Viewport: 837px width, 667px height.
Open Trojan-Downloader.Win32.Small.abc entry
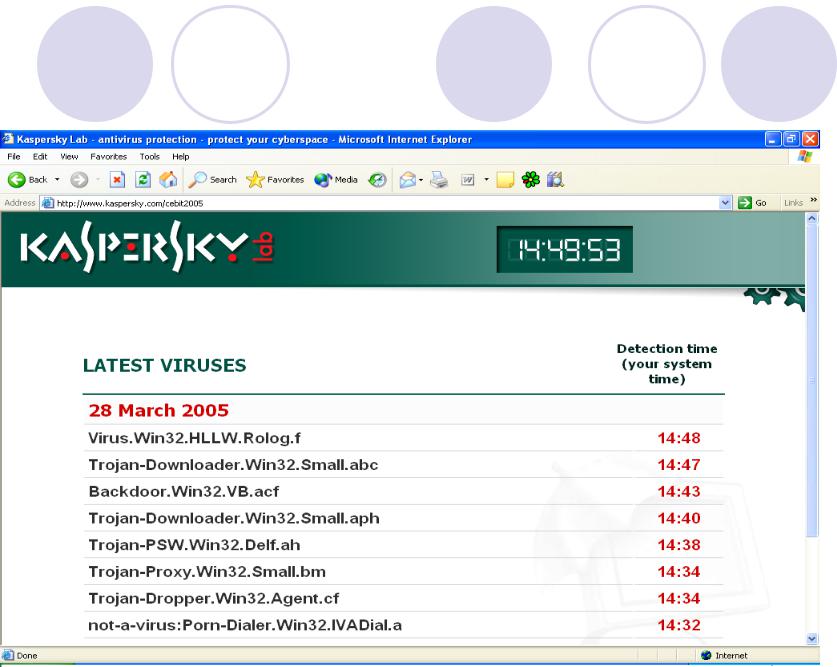[233, 465]
